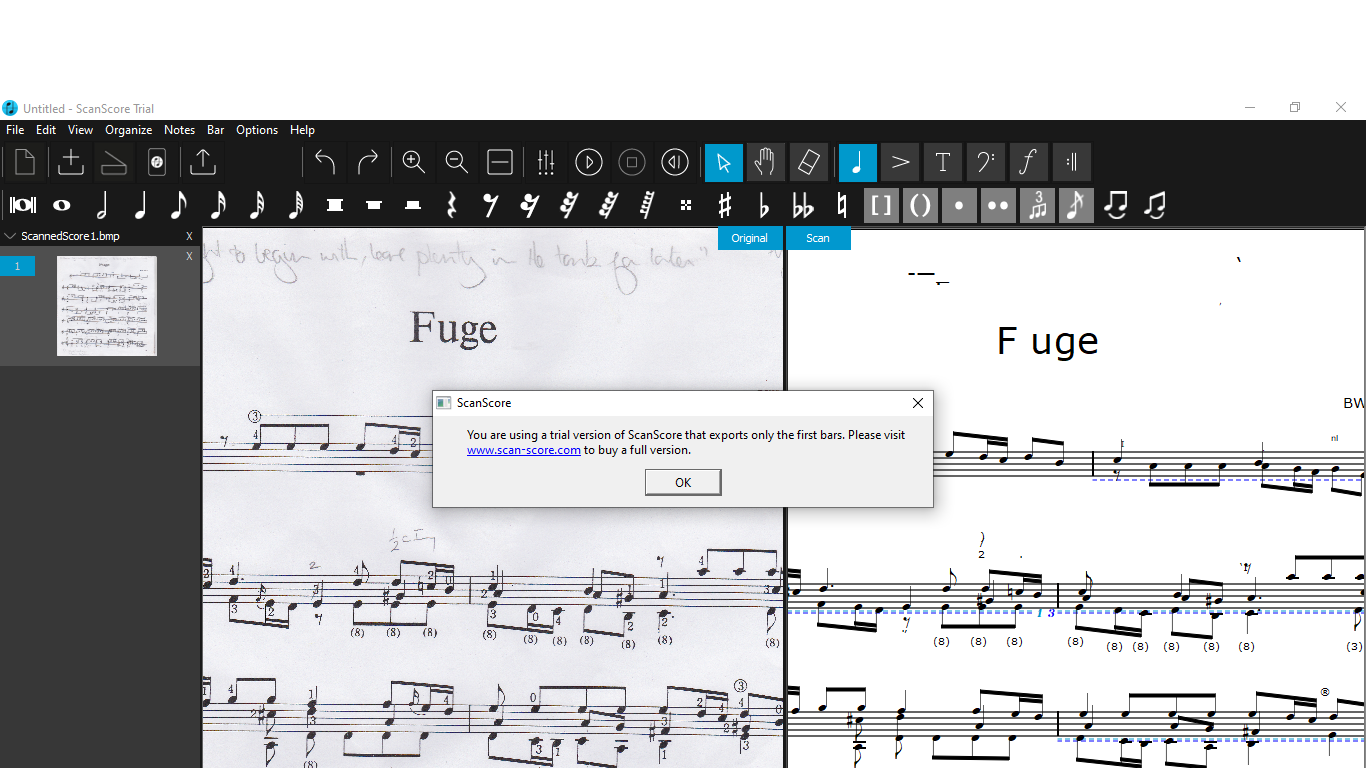The height and width of the screenshot is (768, 1366).
Task: Click the phone app import icon
Action: click(x=157, y=162)
